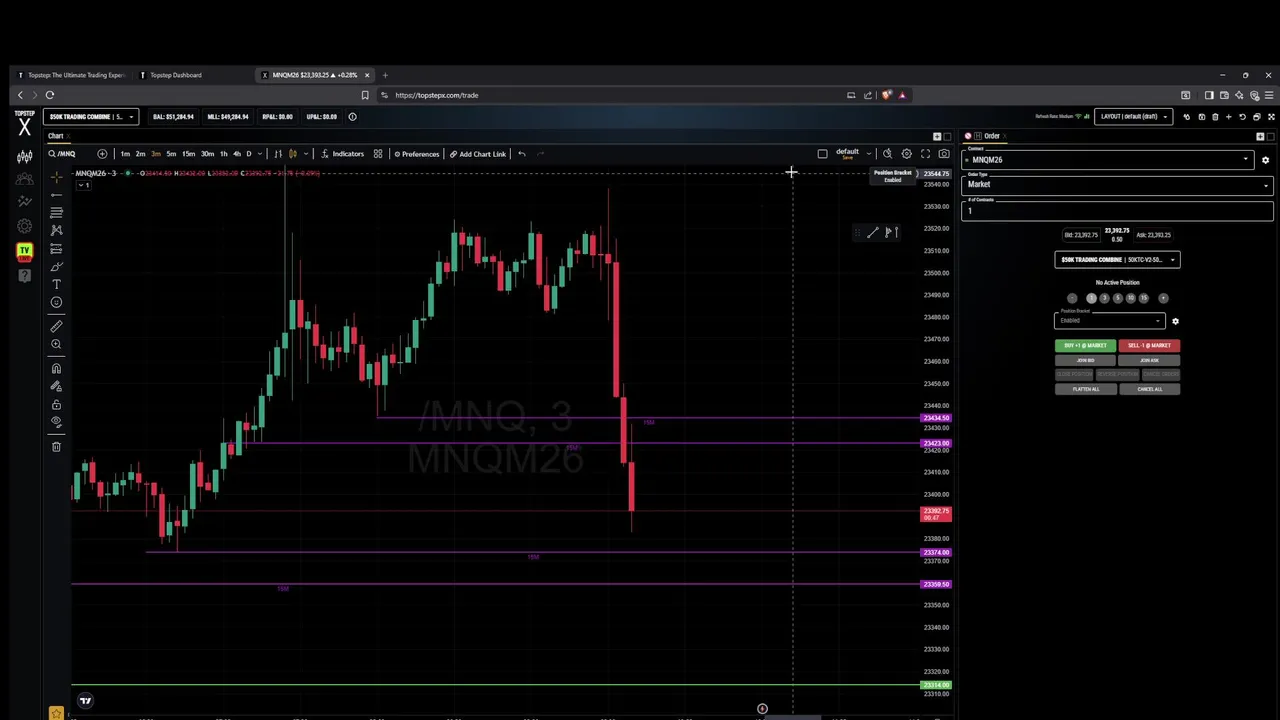Set quantity preset to 10 contracts
The image size is (1280, 720).
(1131, 298)
